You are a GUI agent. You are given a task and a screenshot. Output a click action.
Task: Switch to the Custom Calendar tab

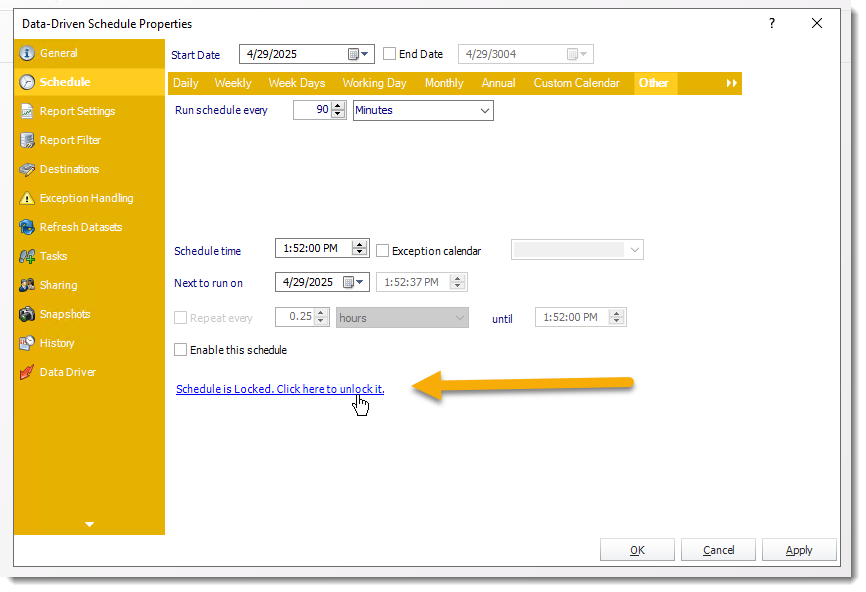click(577, 83)
